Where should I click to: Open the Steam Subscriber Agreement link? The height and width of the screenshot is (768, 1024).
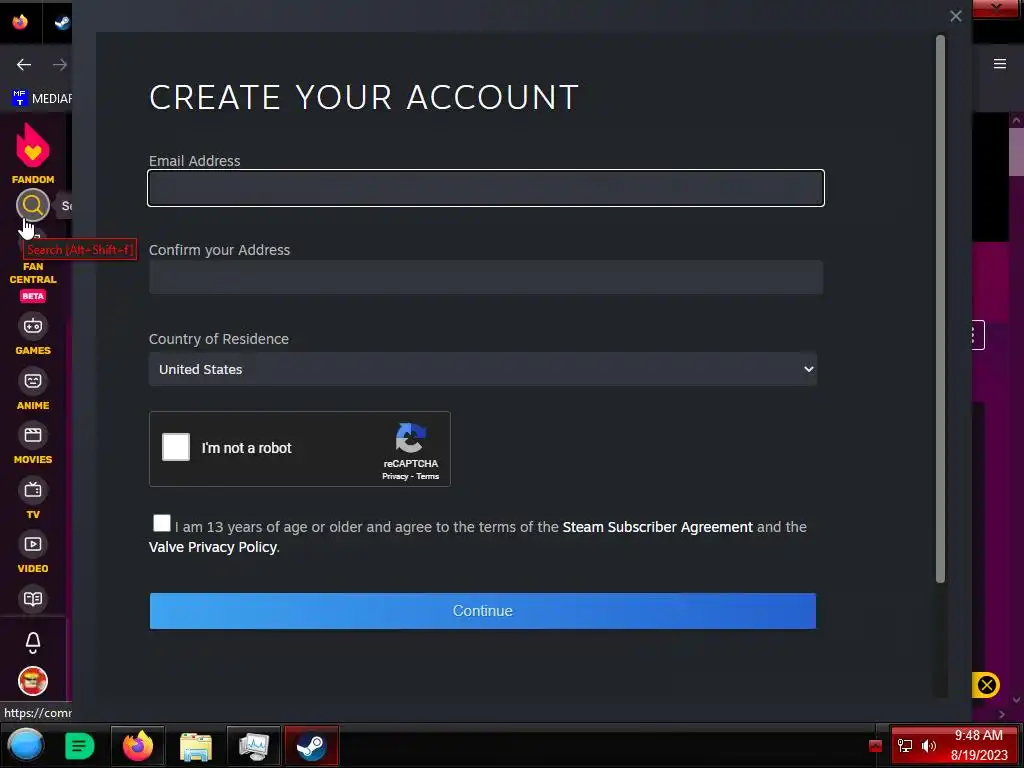657,527
